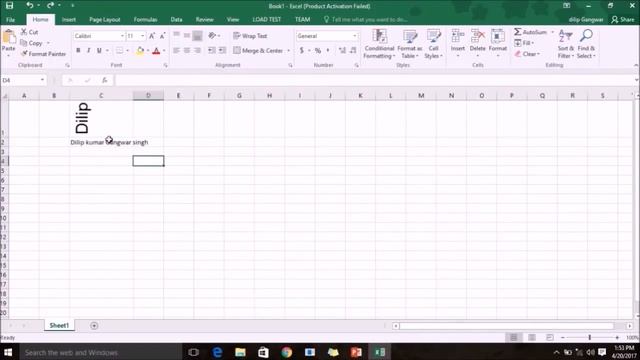Image resolution: width=640 pixels, height=360 pixels.
Task: Expand the Borders dropdown arrow
Action: [x=128, y=51]
